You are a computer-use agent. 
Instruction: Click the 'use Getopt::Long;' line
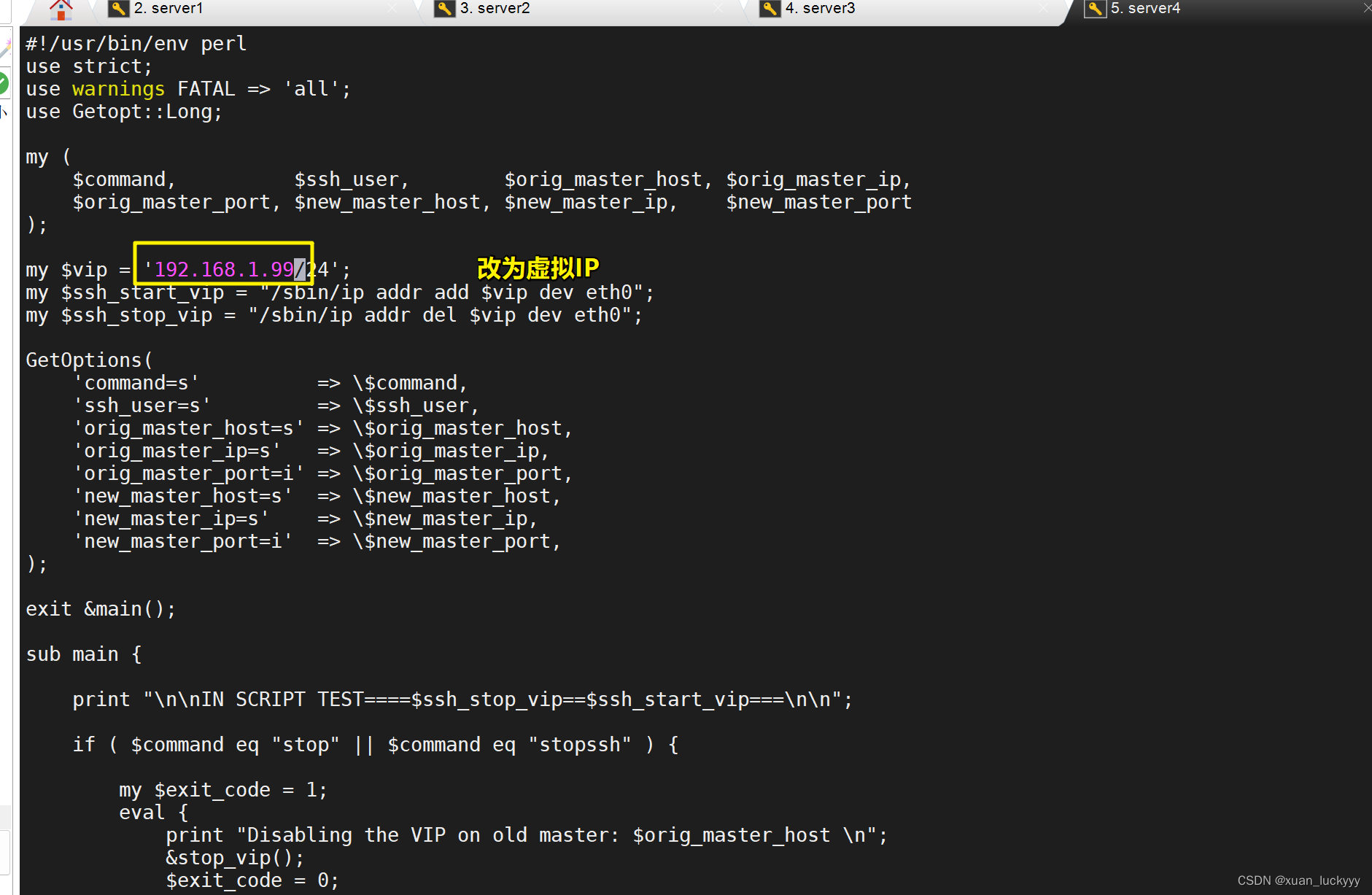pyautogui.click(x=124, y=112)
